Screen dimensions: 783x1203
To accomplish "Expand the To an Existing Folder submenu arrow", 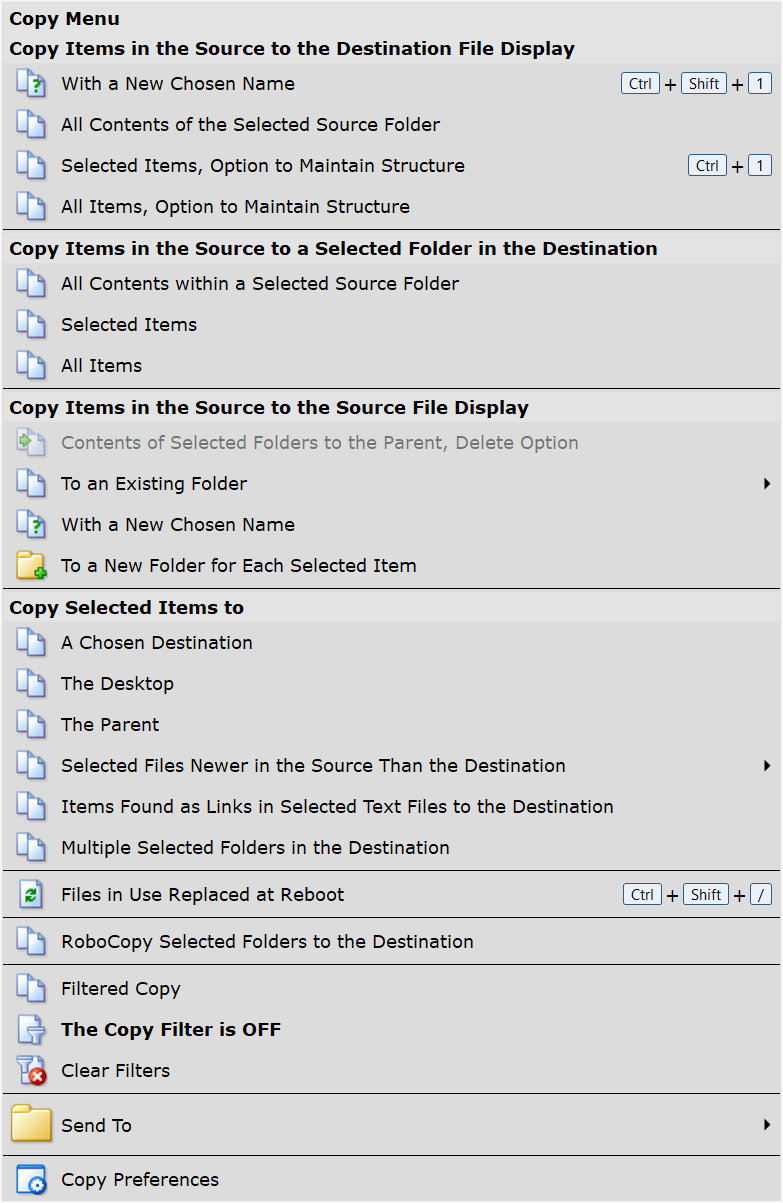I will (x=767, y=484).
